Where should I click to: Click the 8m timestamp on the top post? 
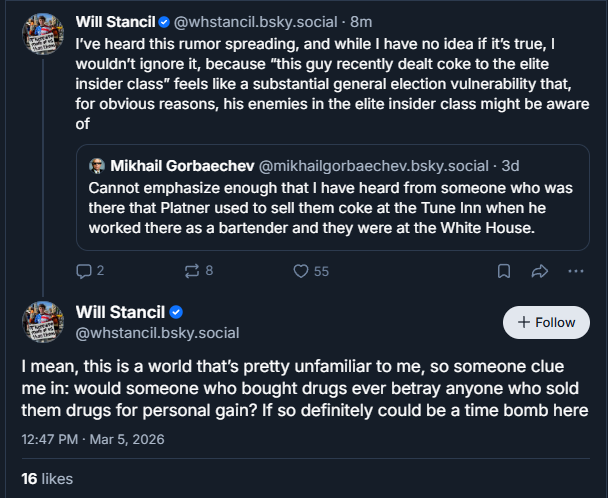tap(361, 22)
